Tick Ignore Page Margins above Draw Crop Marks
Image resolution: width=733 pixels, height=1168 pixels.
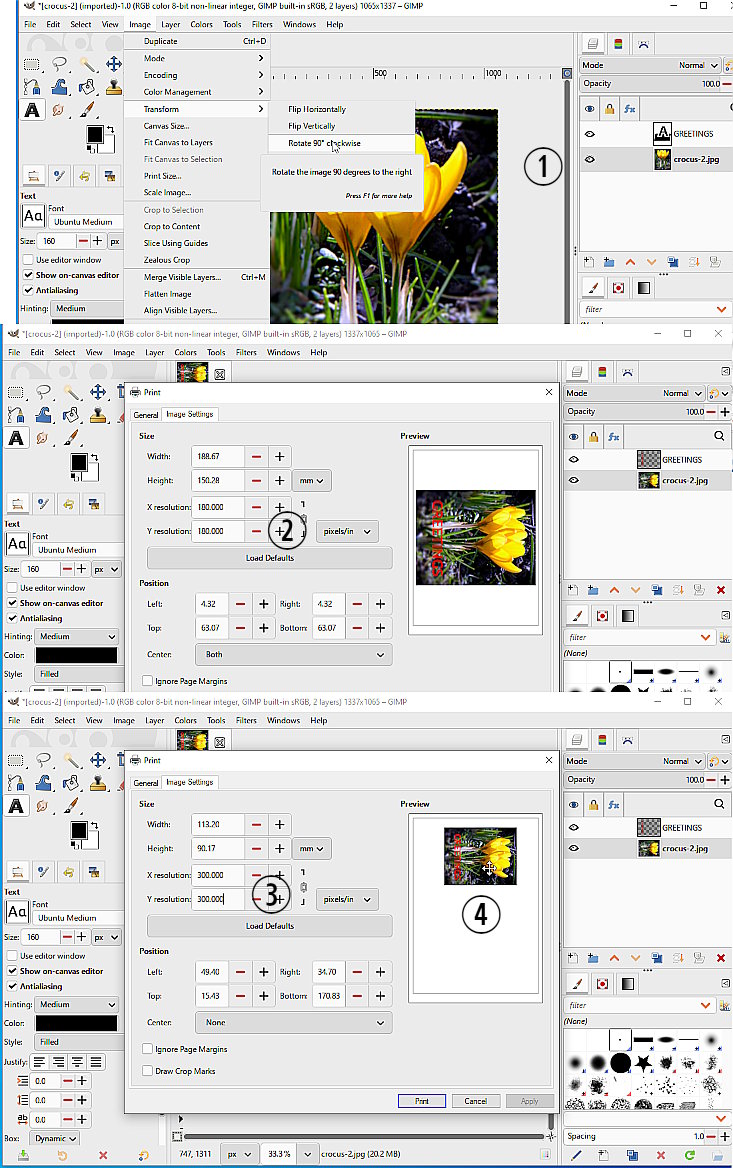click(148, 1049)
